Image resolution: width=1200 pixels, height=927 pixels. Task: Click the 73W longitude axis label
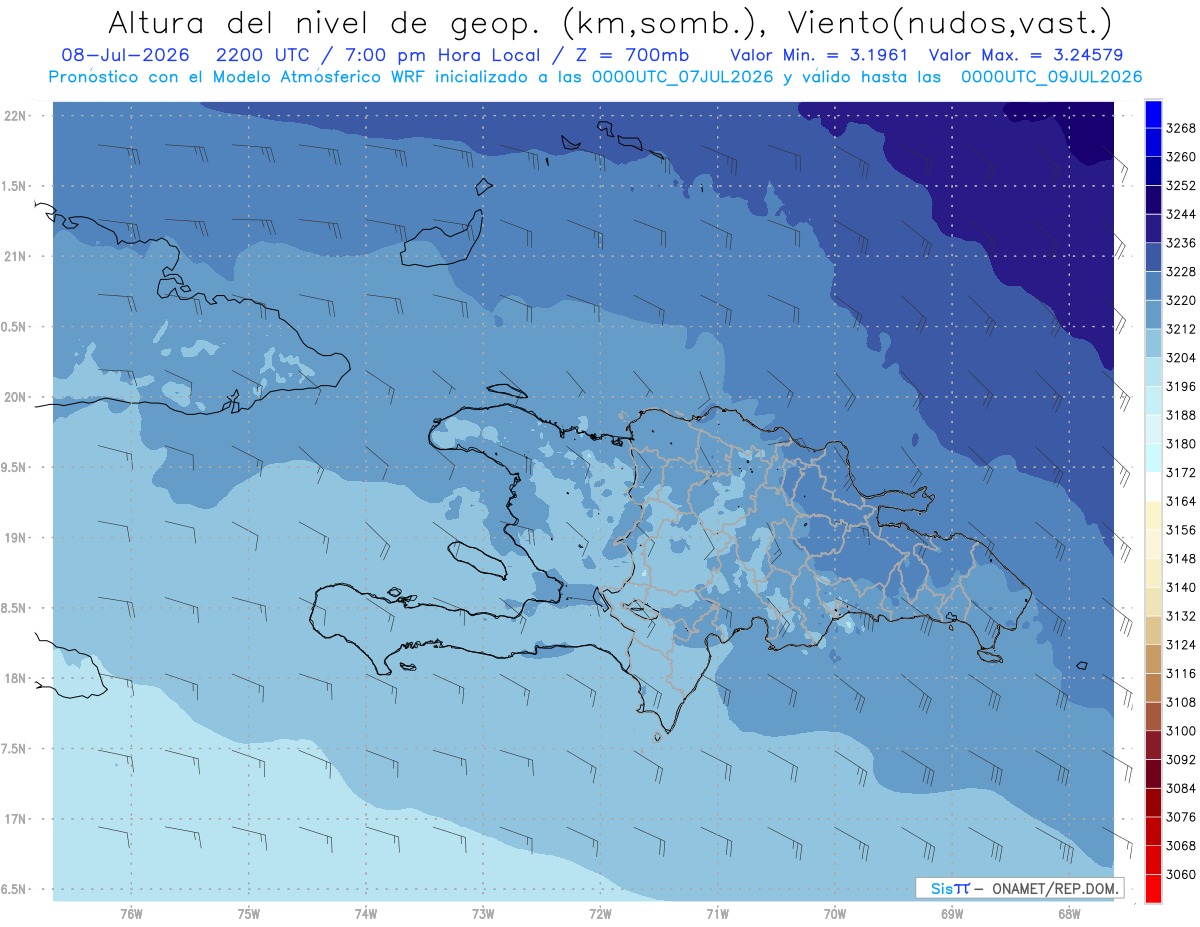click(483, 913)
